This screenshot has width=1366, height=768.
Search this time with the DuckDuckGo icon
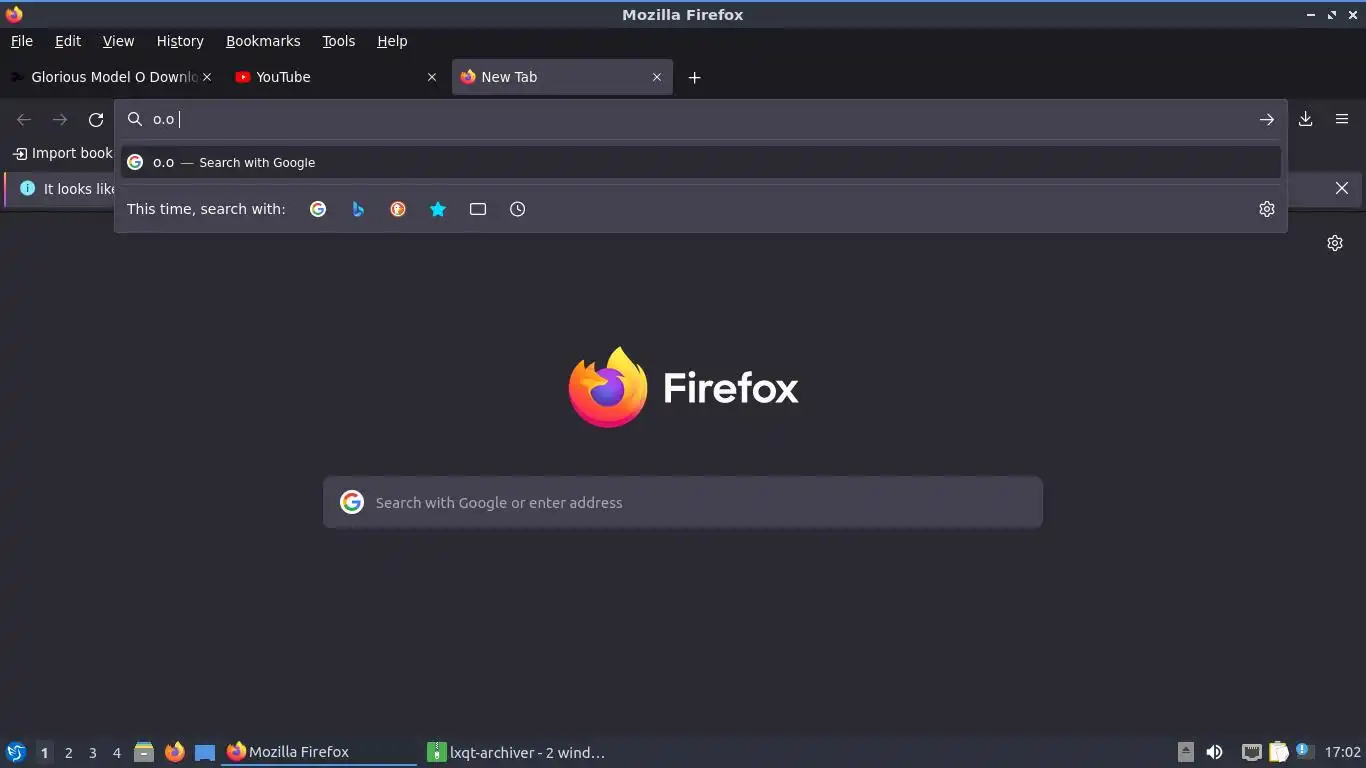[398, 209]
